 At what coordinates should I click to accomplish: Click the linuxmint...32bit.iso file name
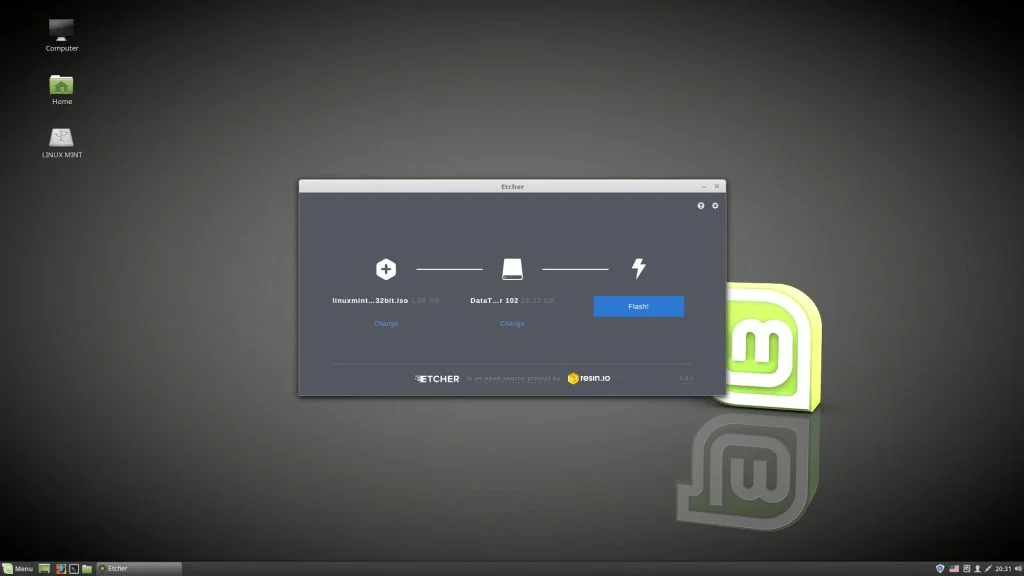[x=370, y=300]
